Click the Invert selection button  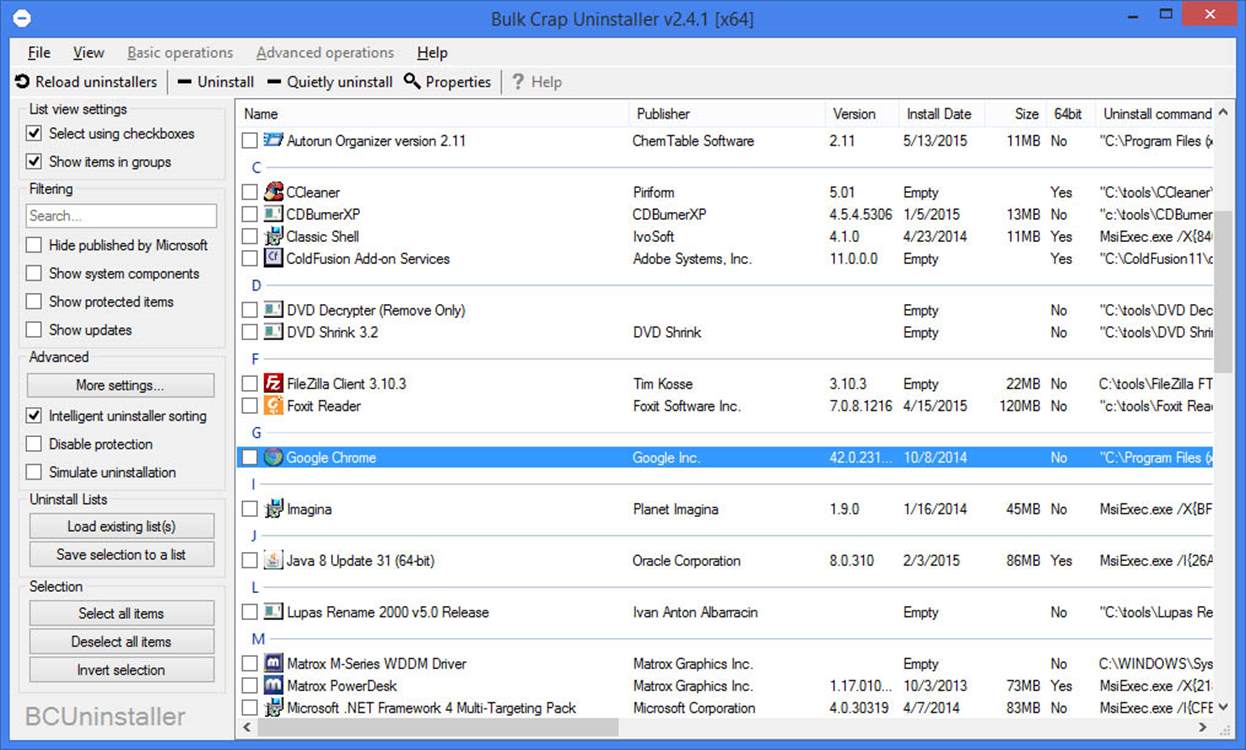pos(121,670)
